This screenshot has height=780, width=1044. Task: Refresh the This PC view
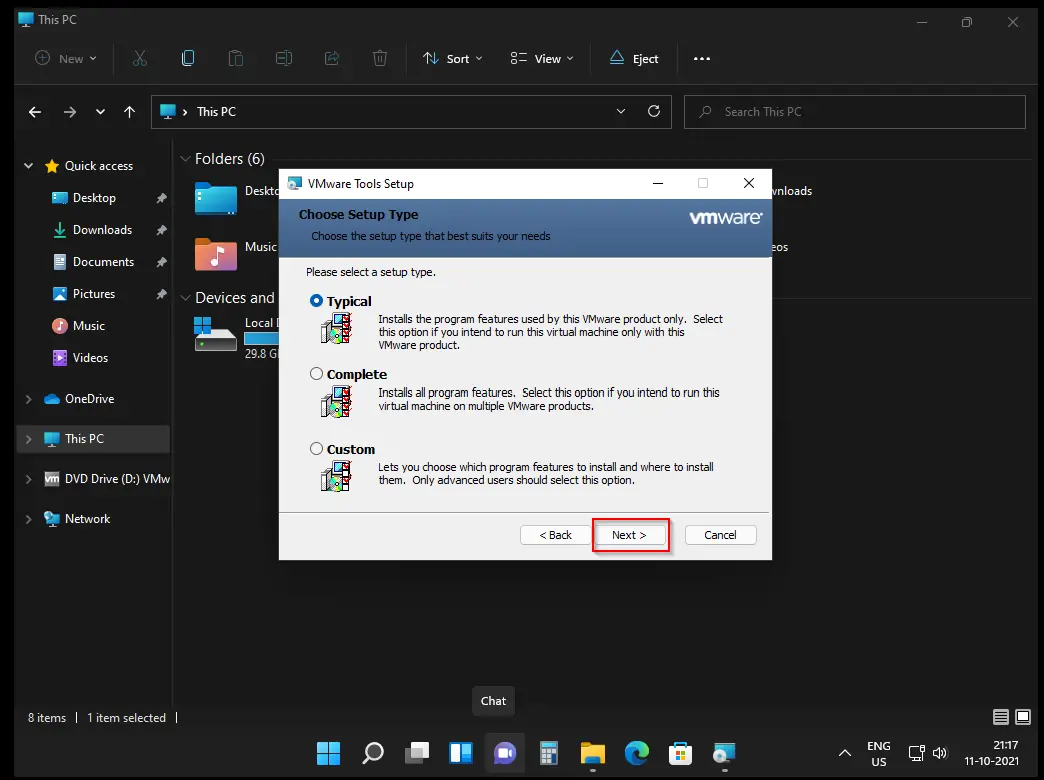point(654,111)
